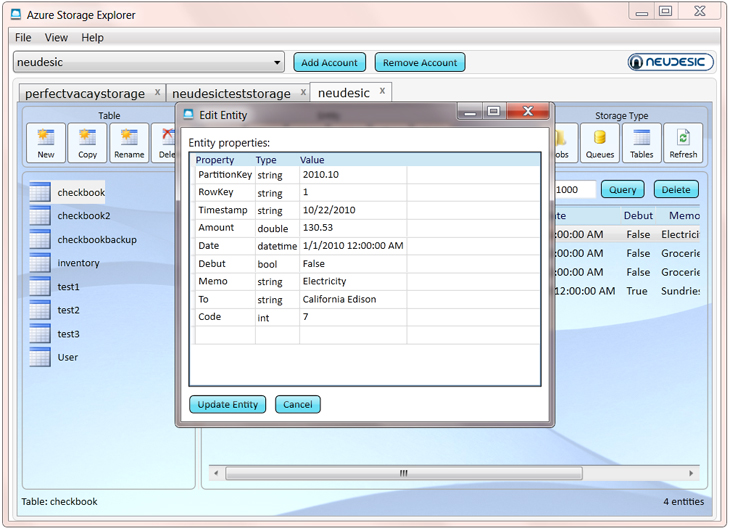Click the Azure Storage Explorer title icon
The image size is (730, 531).
(x=16, y=14)
